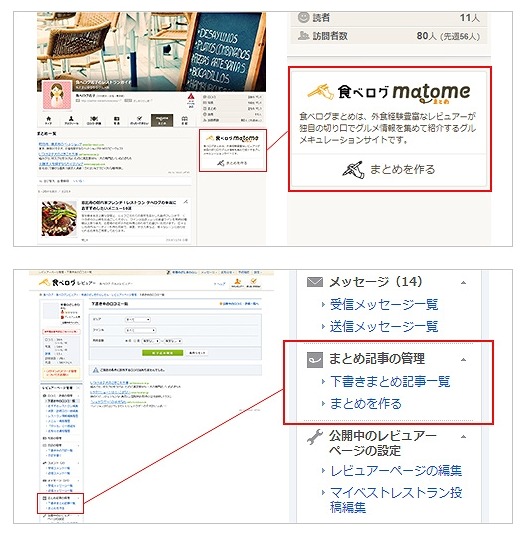Click the large まとめを作る button with pencil
The width and height of the screenshot is (528, 536).
(389, 169)
